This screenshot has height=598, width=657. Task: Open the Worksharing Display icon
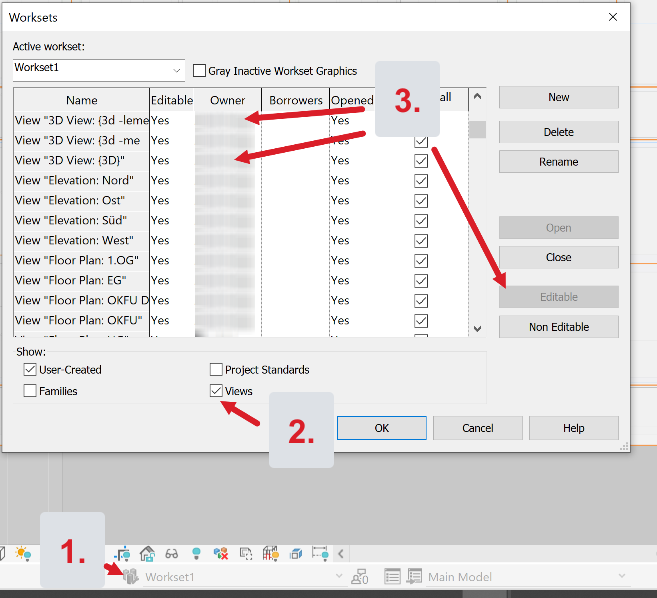[x=221, y=554]
